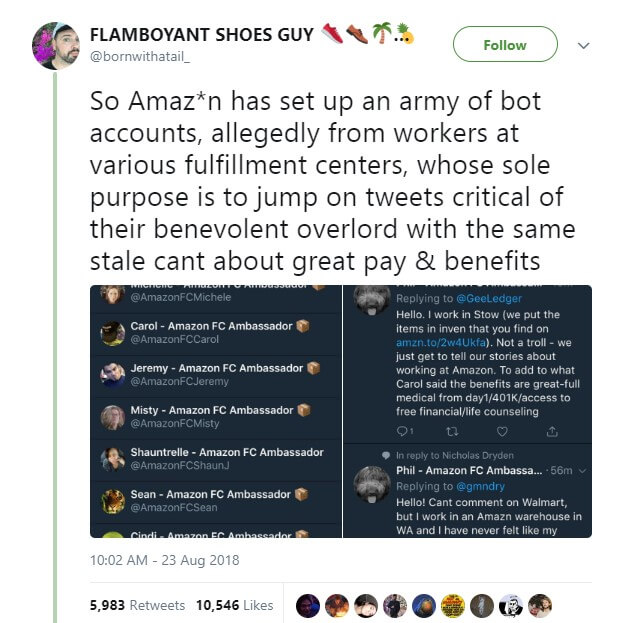Click the tweet timestamp 10:02 AM - 23 Aug 2018
Screen dimensions: 629x623
pos(165,560)
